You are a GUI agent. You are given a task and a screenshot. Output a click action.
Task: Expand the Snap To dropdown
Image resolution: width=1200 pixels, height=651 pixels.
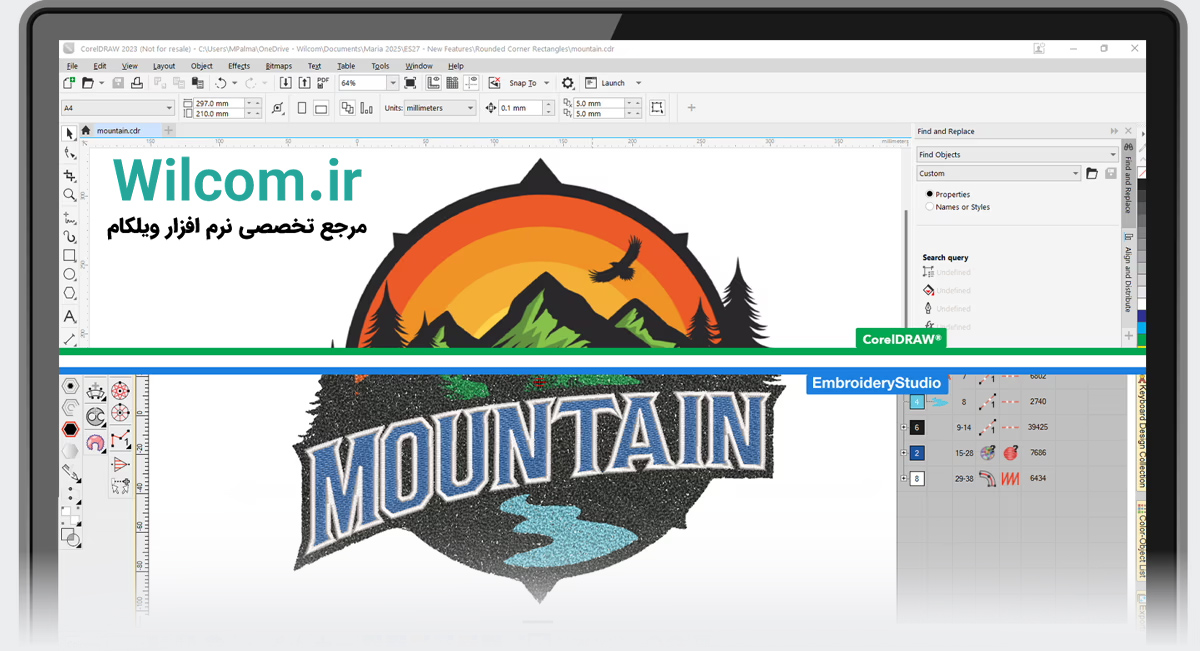(547, 83)
